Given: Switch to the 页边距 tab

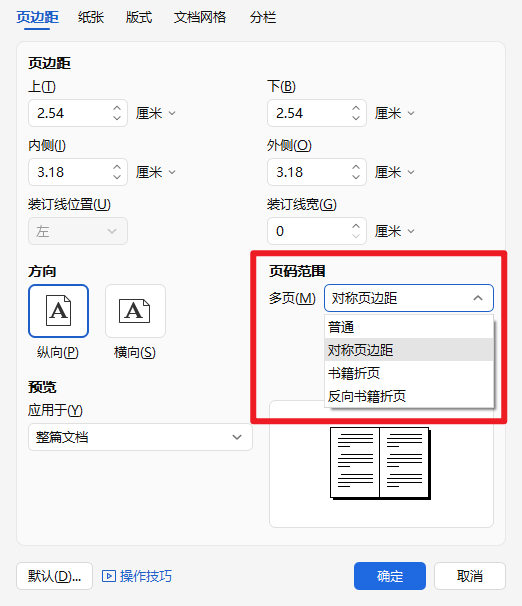Looking at the screenshot, I should pos(37,17).
